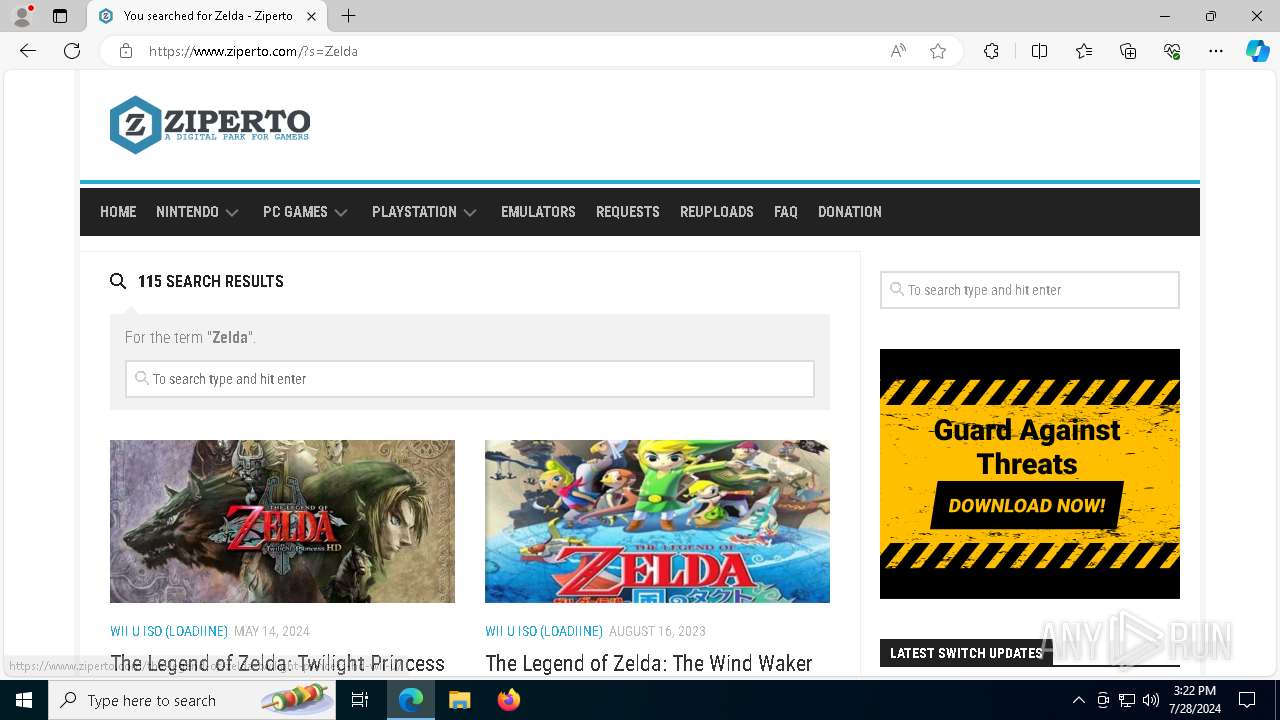Image resolution: width=1280 pixels, height=720 pixels.
Task: Refresh the page with reload icon
Action: [72, 51]
